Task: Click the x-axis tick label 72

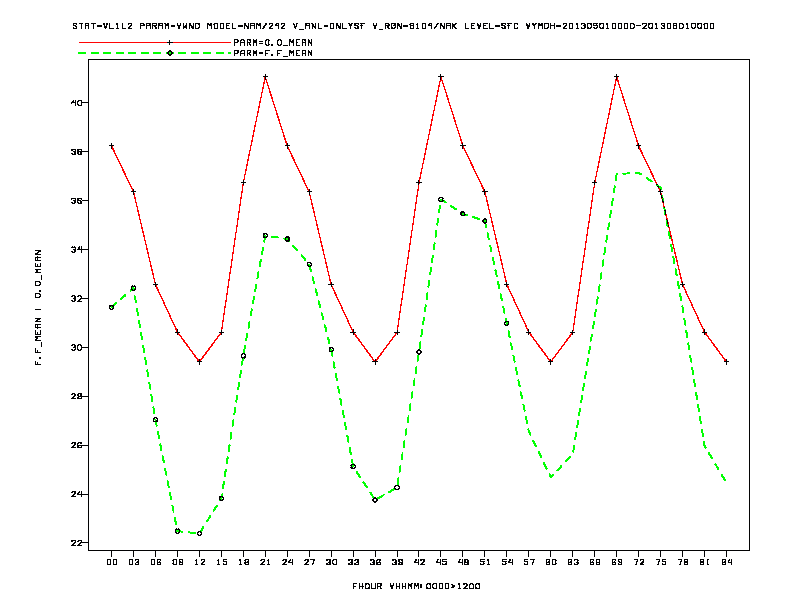Action: point(638,562)
